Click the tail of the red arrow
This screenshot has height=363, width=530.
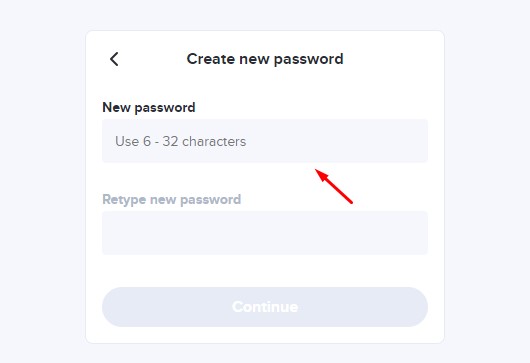(x=352, y=203)
